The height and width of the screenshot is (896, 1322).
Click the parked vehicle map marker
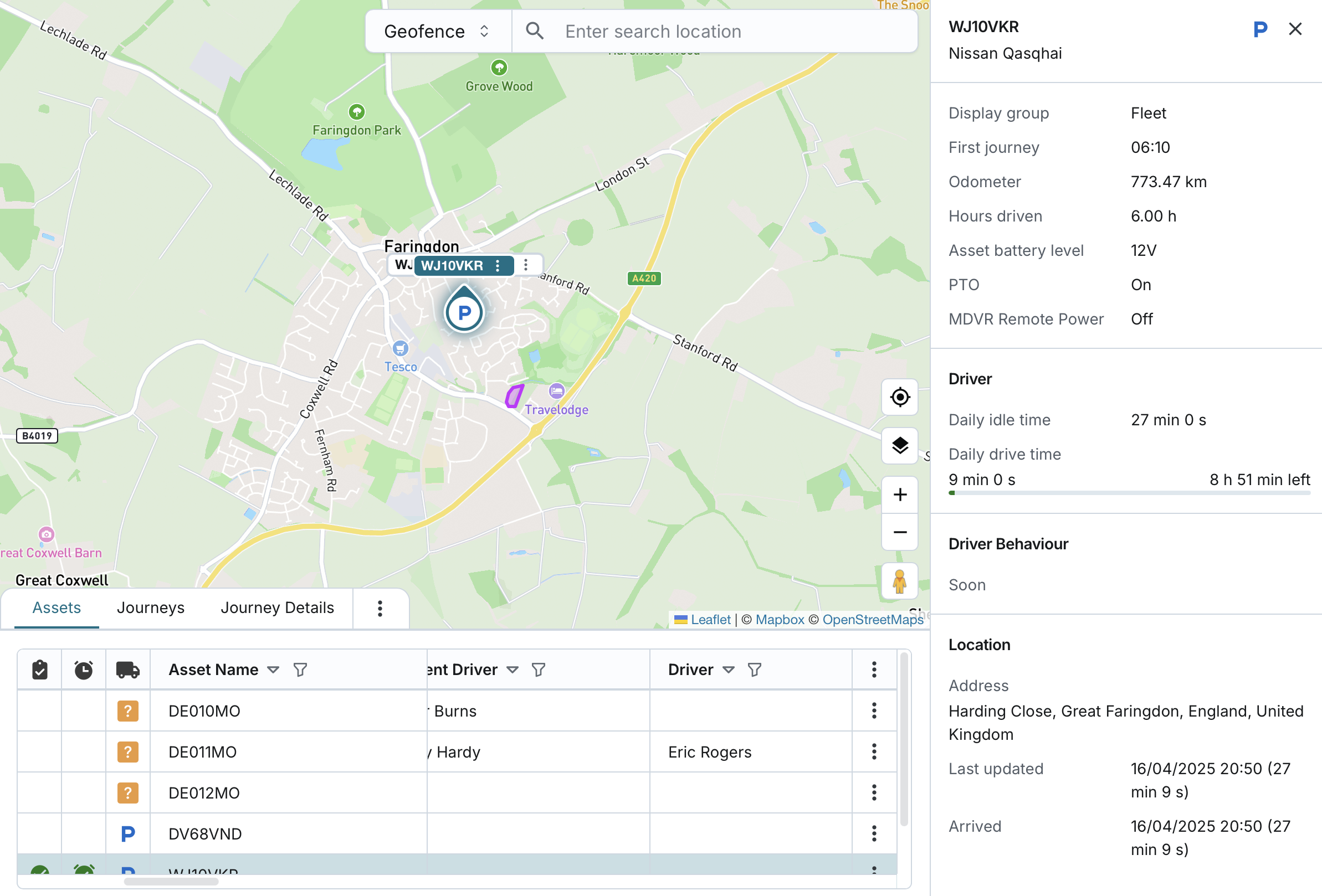[x=464, y=312]
